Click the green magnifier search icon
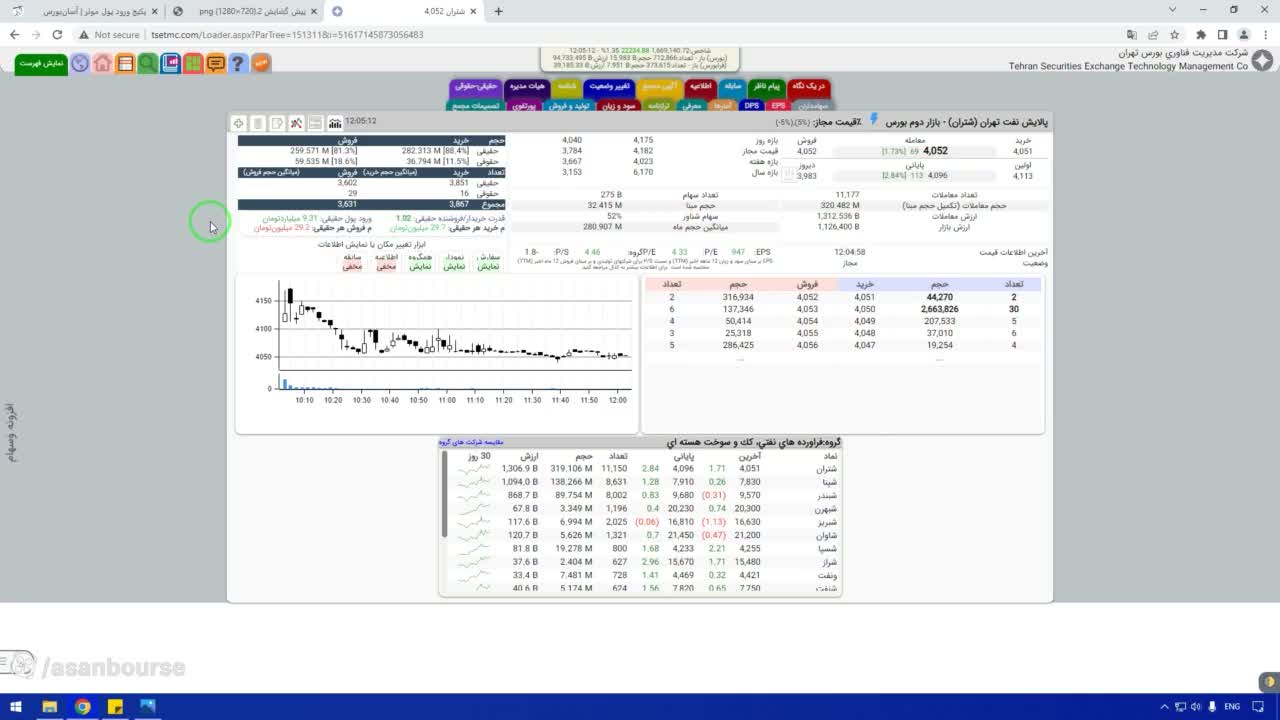Screen dimensions: 1280x720 tap(147, 64)
